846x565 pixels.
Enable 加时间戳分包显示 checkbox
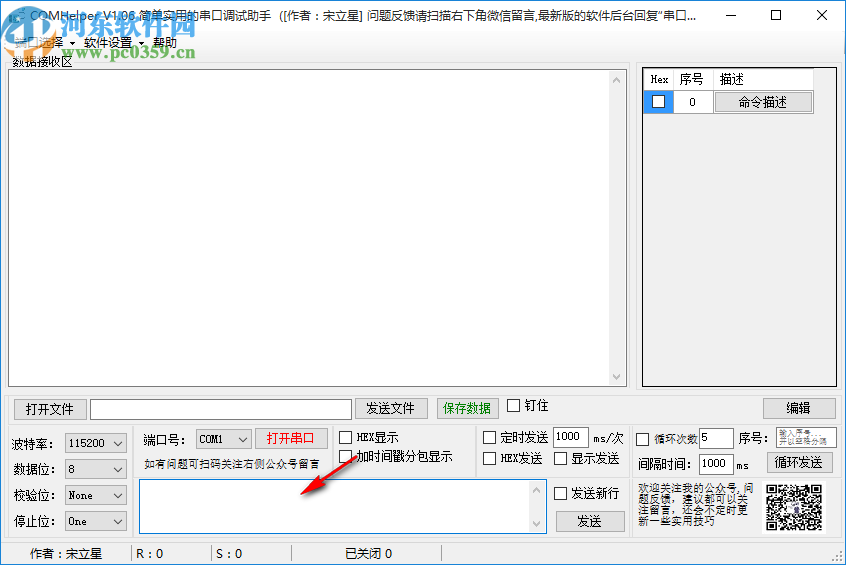point(345,457)
